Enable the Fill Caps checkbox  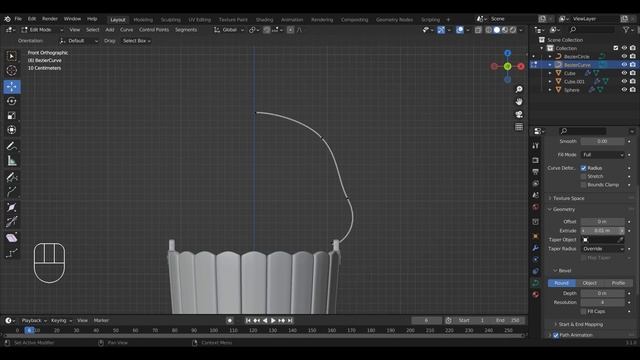(583, 311)
